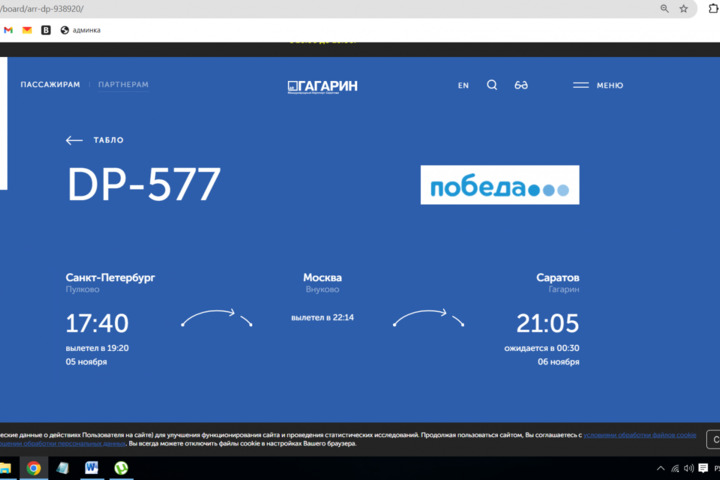Select the ПАССАЖИРАМ tab
Image resolution: width=720 pixels, height=480 pixels.
[50, 85]
